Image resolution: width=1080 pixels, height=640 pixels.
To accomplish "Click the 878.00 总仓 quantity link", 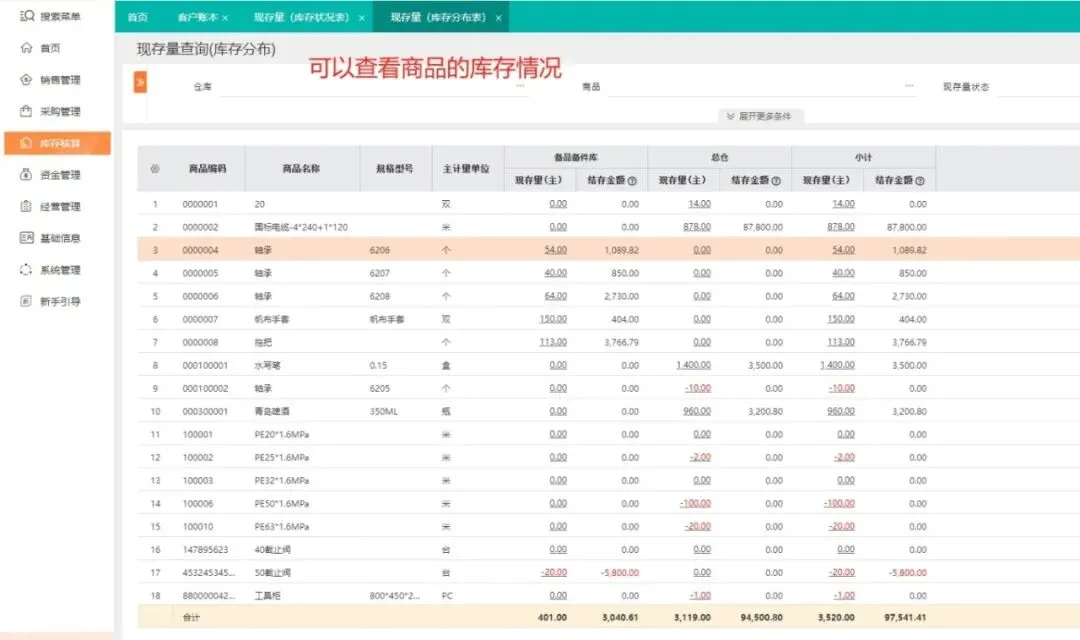I will tap(697, 227).
